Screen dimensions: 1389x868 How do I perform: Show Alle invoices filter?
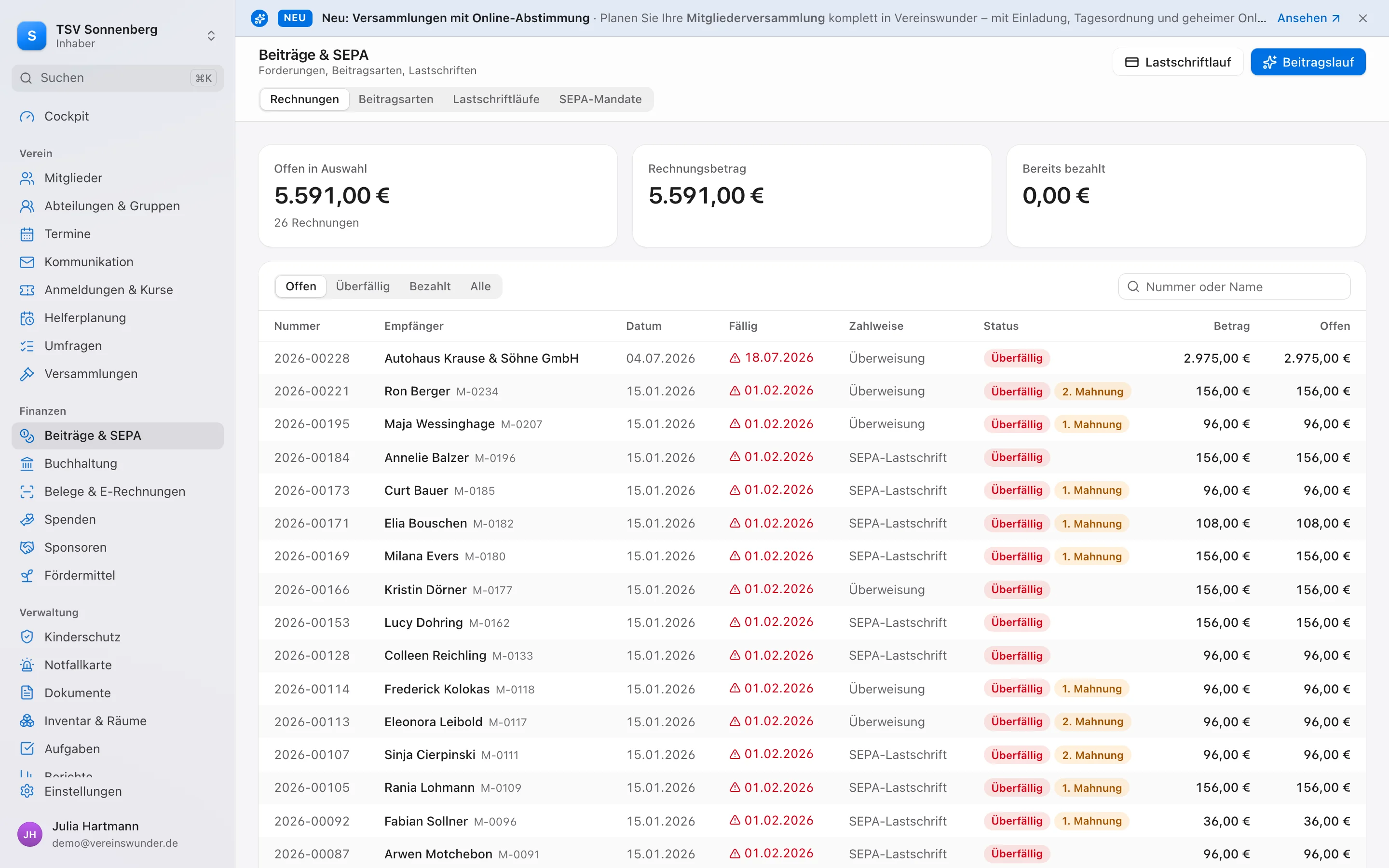(x=480, y=286)
